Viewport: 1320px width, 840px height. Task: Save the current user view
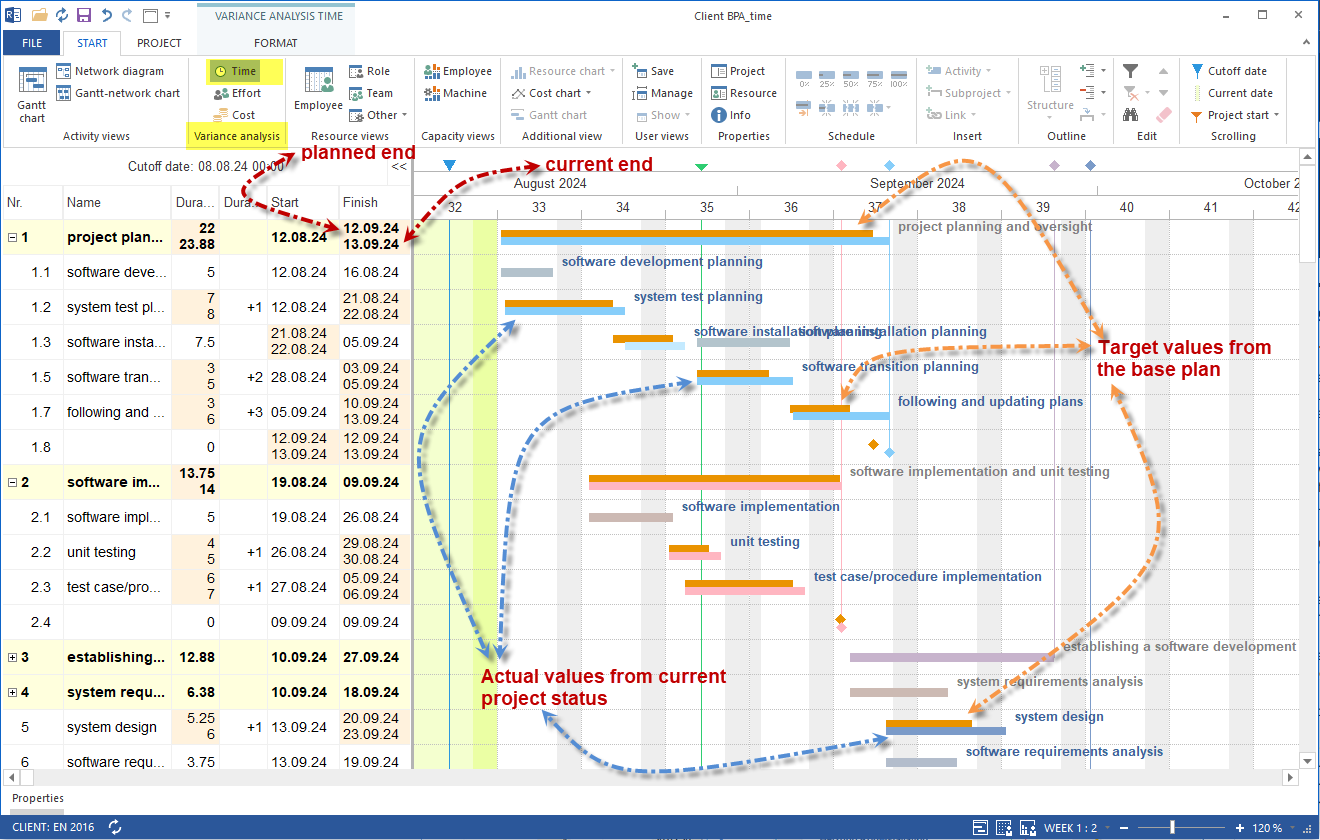tap(653, 71)
